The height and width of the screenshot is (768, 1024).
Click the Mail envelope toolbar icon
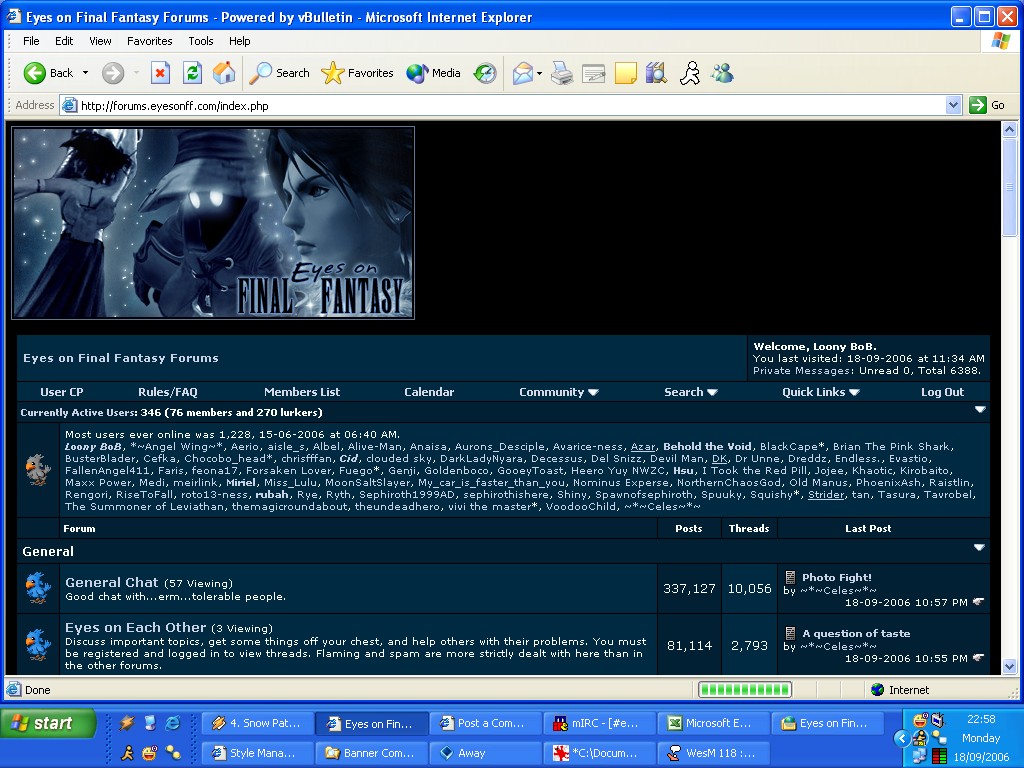coord(522,73)
